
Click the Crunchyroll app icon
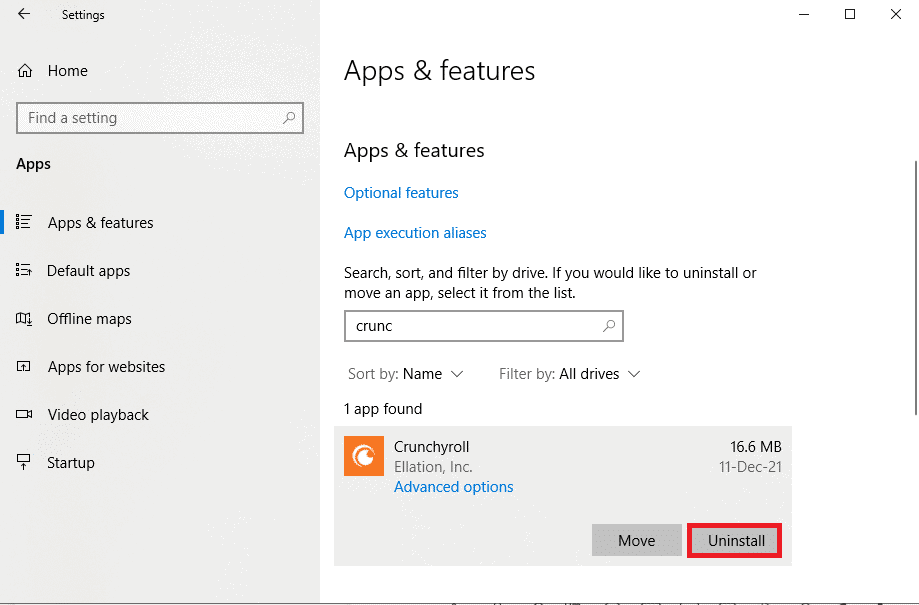click(x=363, y=456)
